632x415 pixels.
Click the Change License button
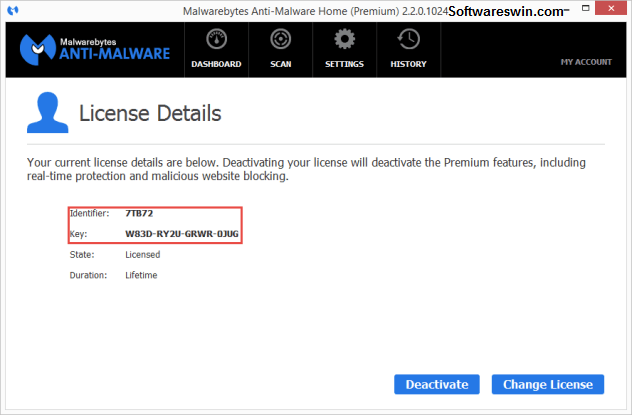548,384
